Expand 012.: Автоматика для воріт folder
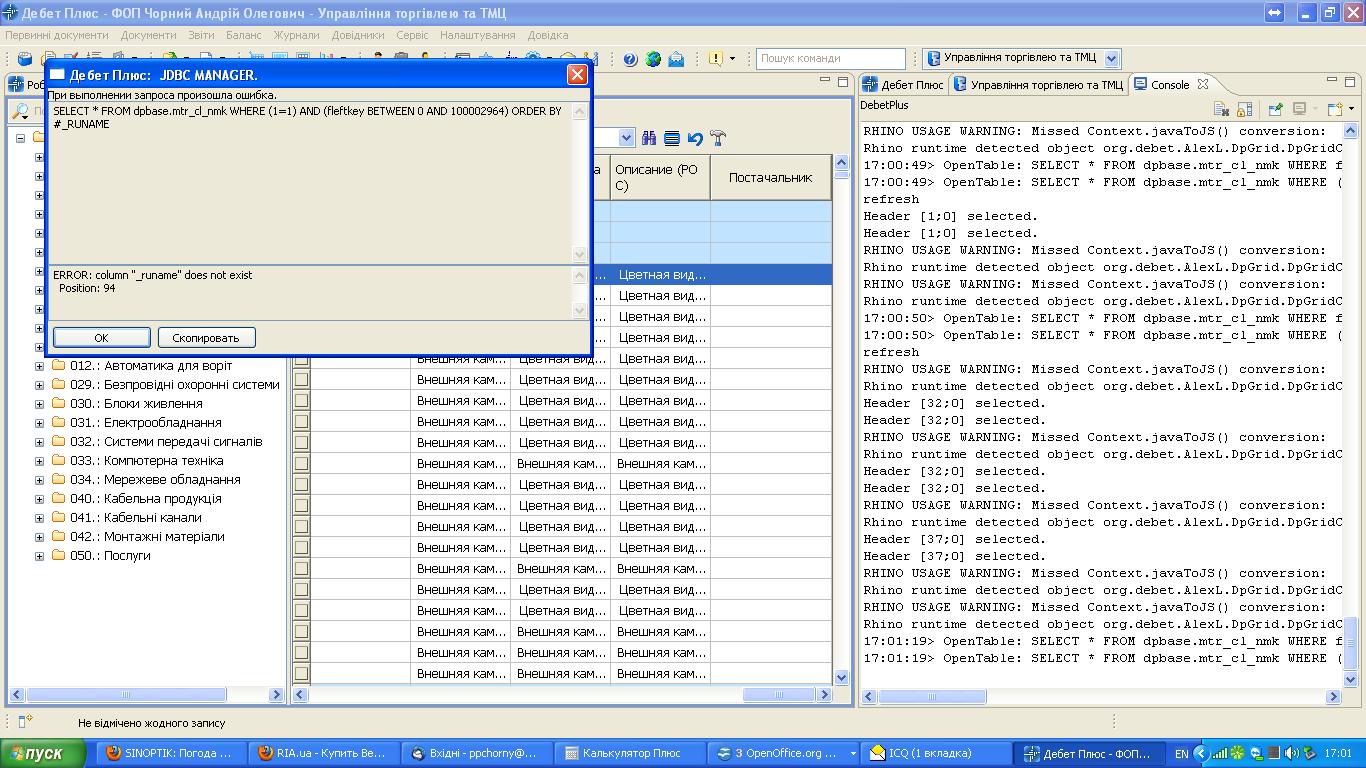Viewport: 1366px width, 768px height. coord(39,366)
